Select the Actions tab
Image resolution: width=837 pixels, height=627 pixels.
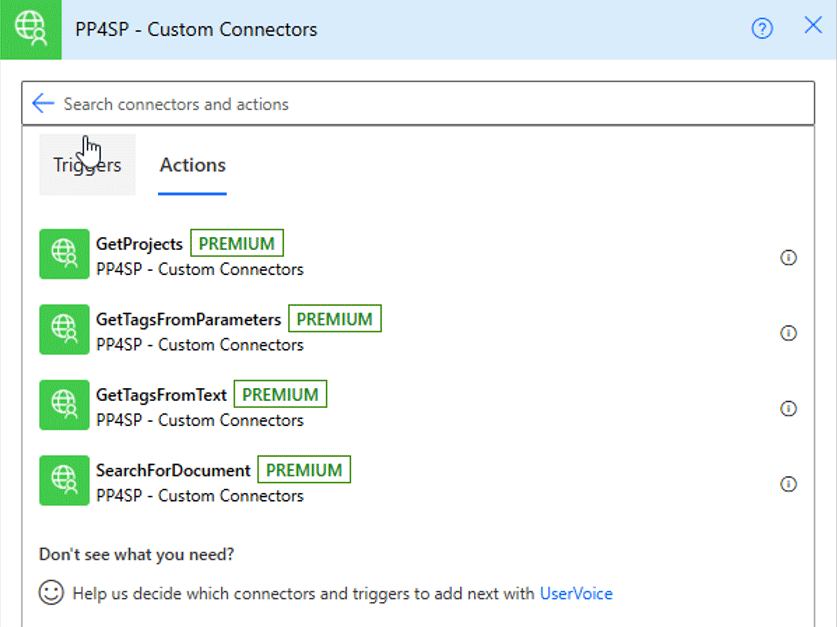click(193, 165)
